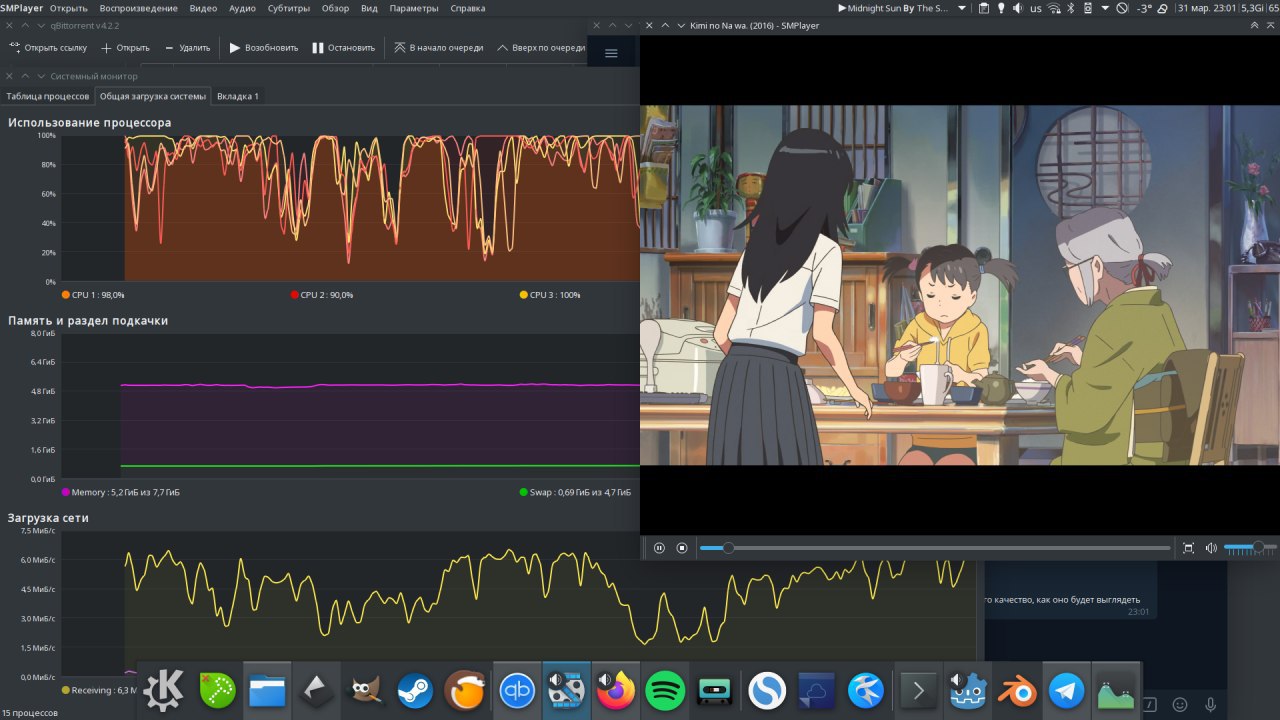This screenshot has width=1280, height=720.
Task: Launch Godot engine from dock
Action: (968, 690)
